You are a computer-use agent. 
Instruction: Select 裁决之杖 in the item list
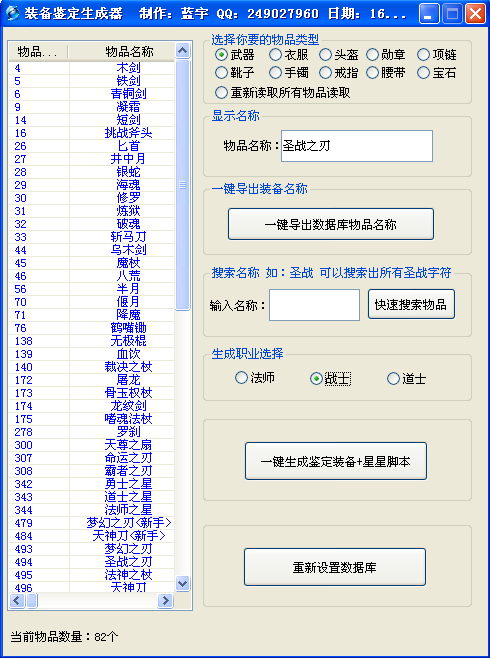[x=92, y=367]
